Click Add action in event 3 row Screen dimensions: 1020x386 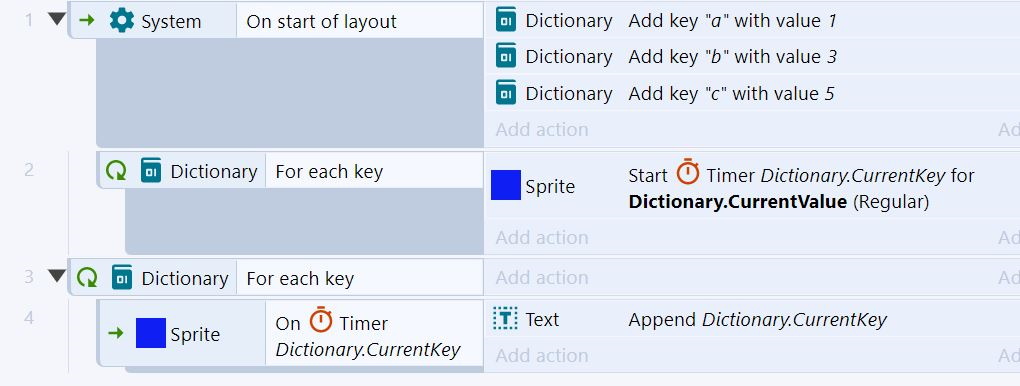click(542, 277)
